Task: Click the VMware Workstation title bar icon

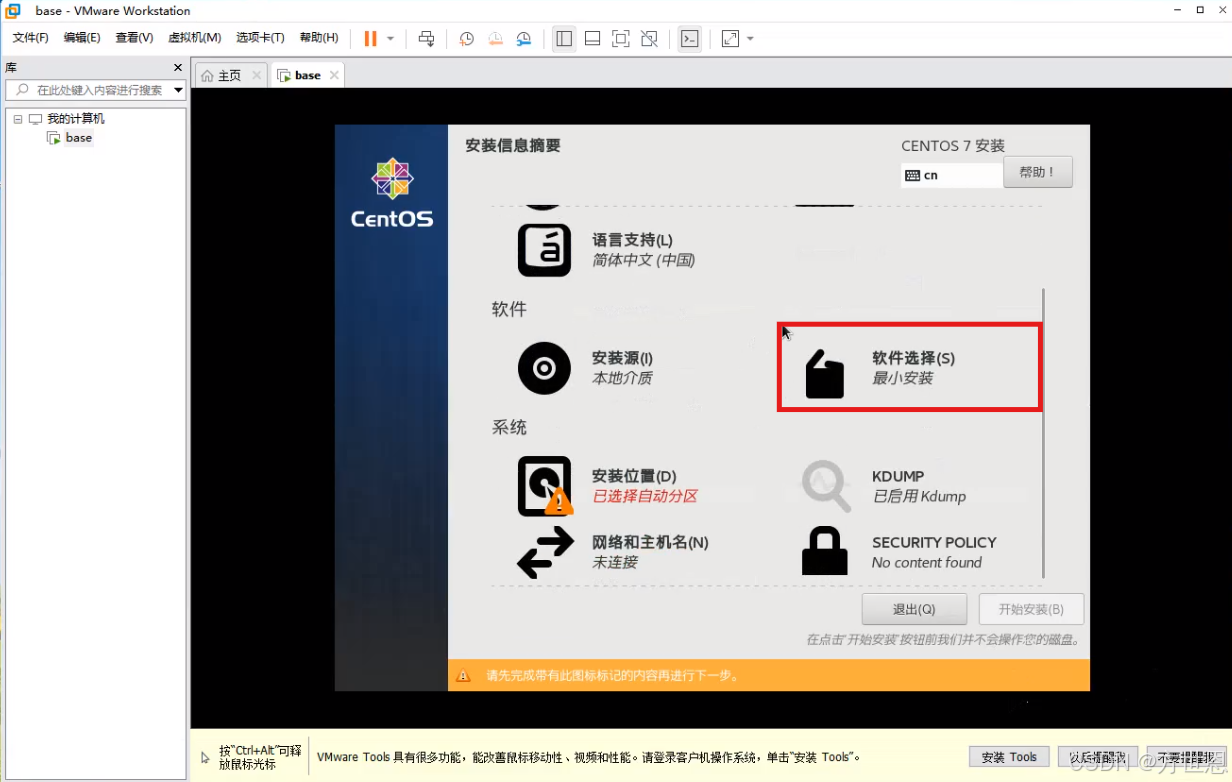Action: (13, 11)
